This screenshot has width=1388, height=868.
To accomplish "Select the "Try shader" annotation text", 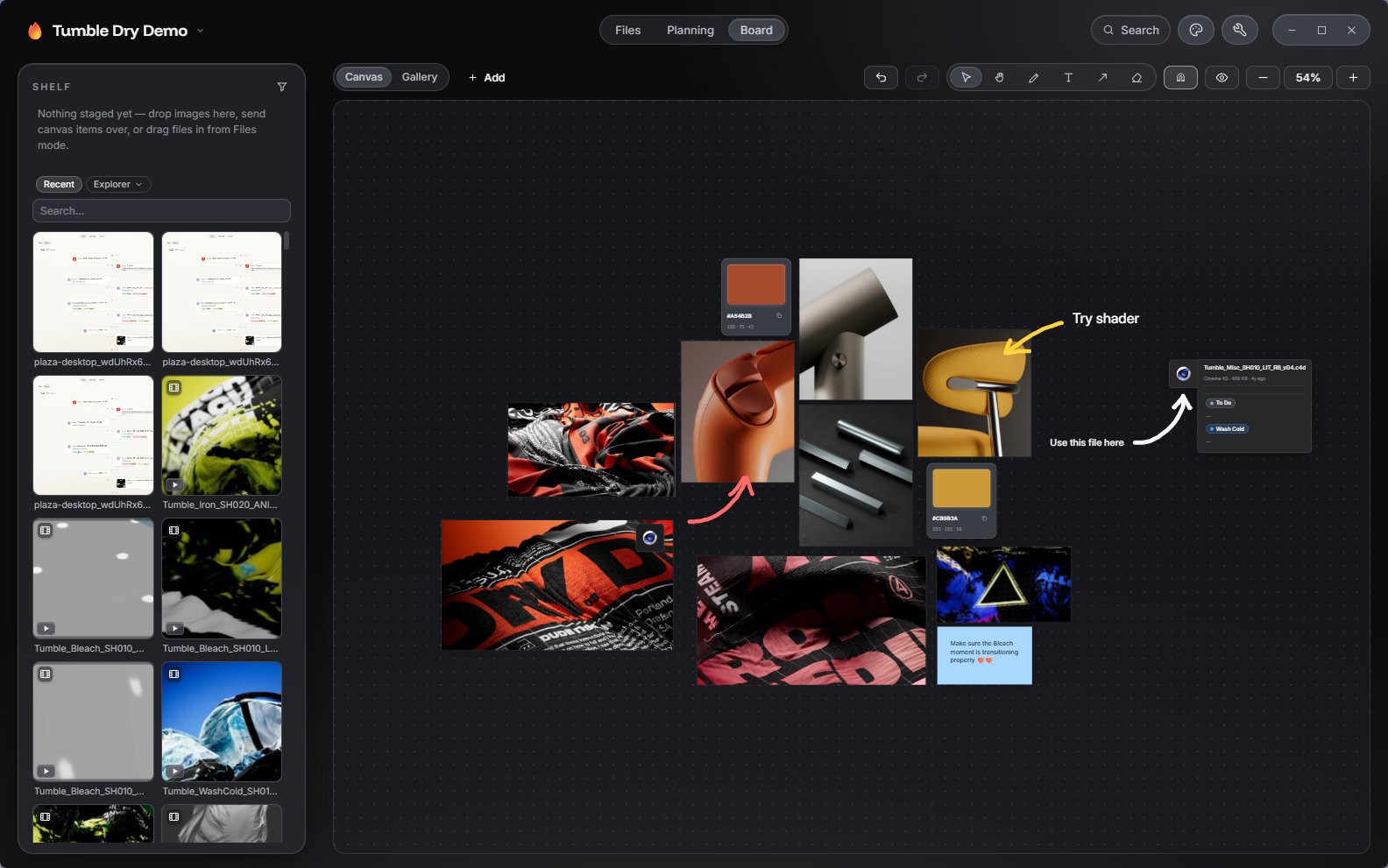I will pos(1106,319).
